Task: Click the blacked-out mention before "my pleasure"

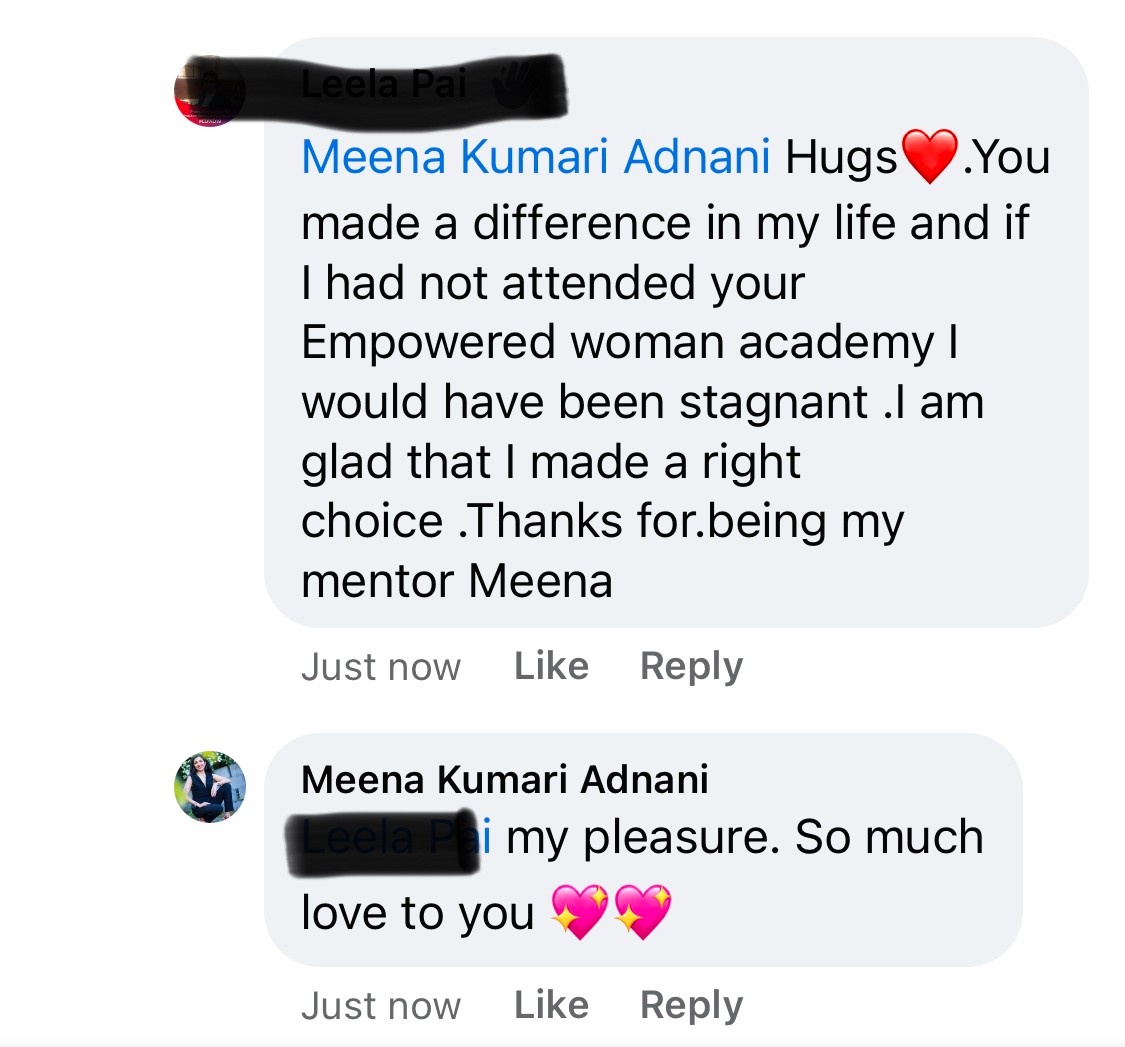Action: (x=392, y=838)
